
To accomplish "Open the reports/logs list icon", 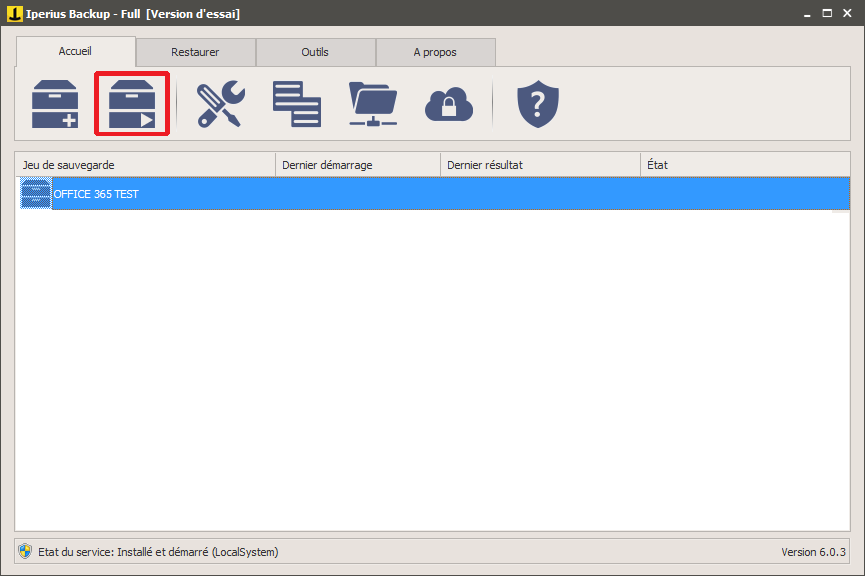I will coord(297,104).
